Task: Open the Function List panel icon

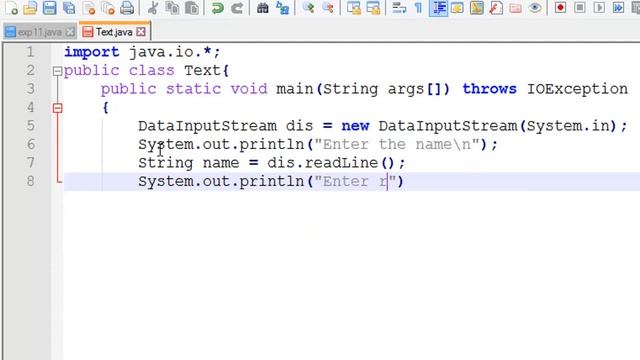Action: (x=496, y=8)
